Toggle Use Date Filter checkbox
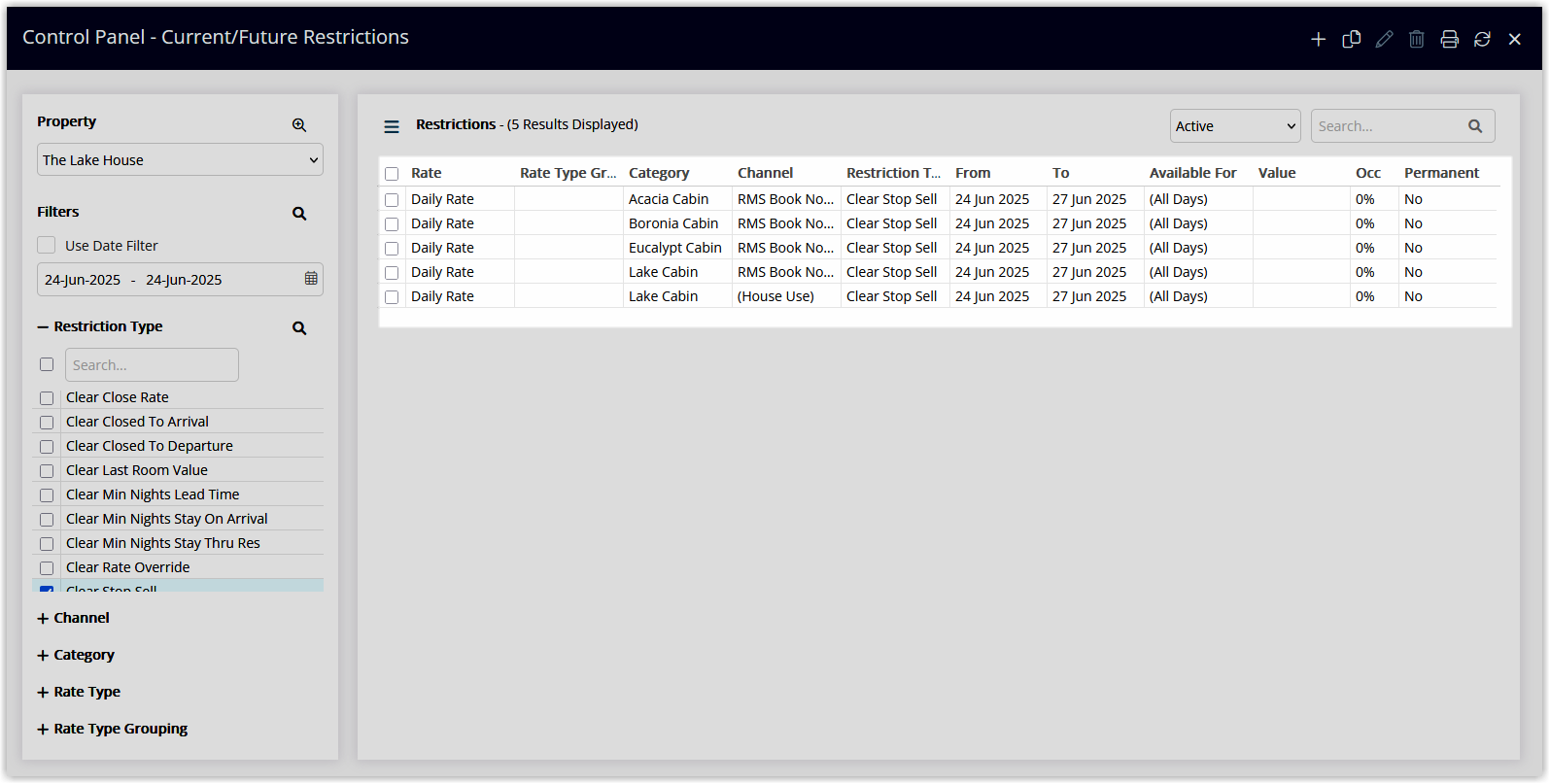Image resolution: width=1550 pixels, height=784 pixels. [47, 245]
